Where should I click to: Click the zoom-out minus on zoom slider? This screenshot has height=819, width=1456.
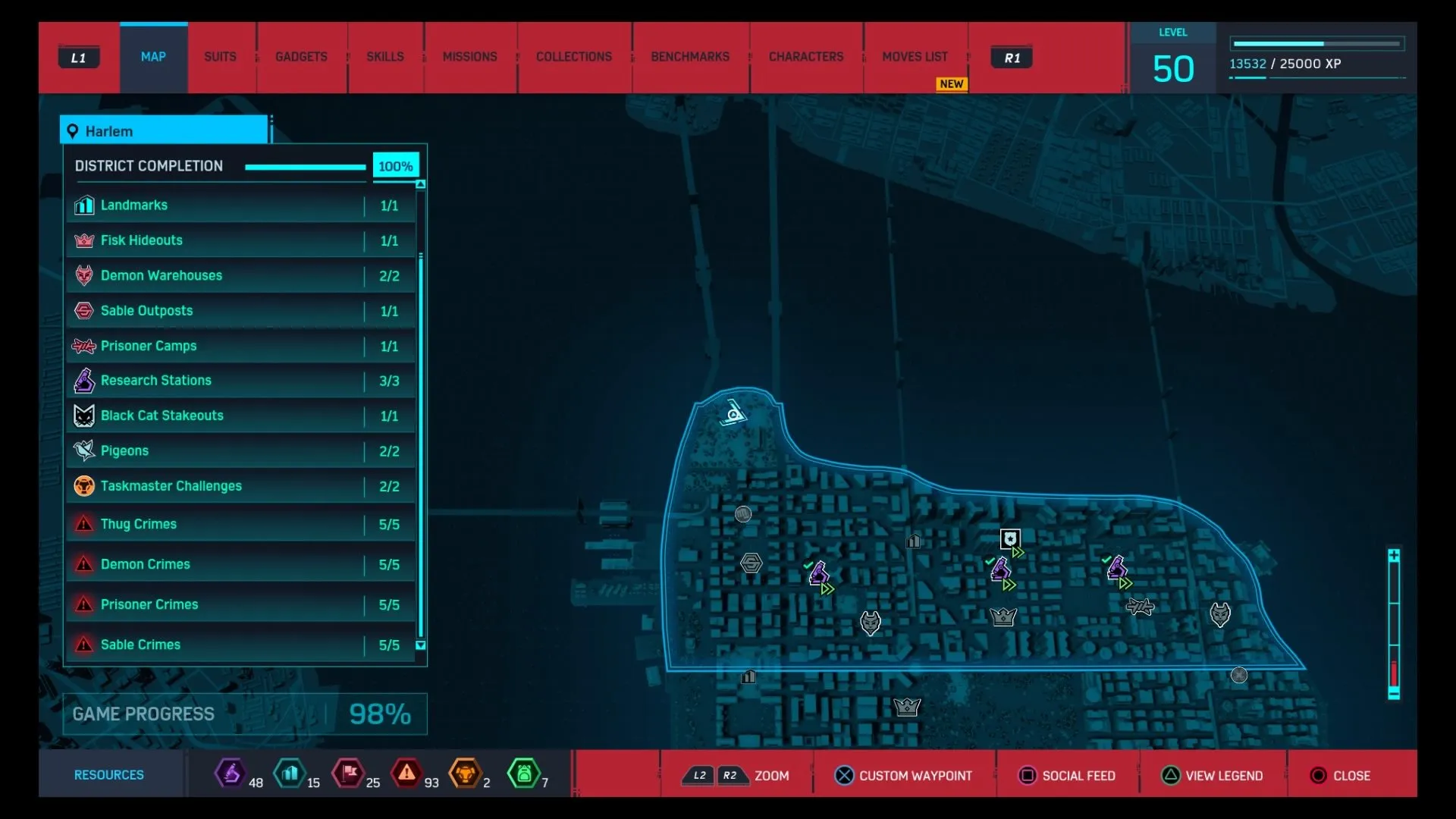point(1394,693)
